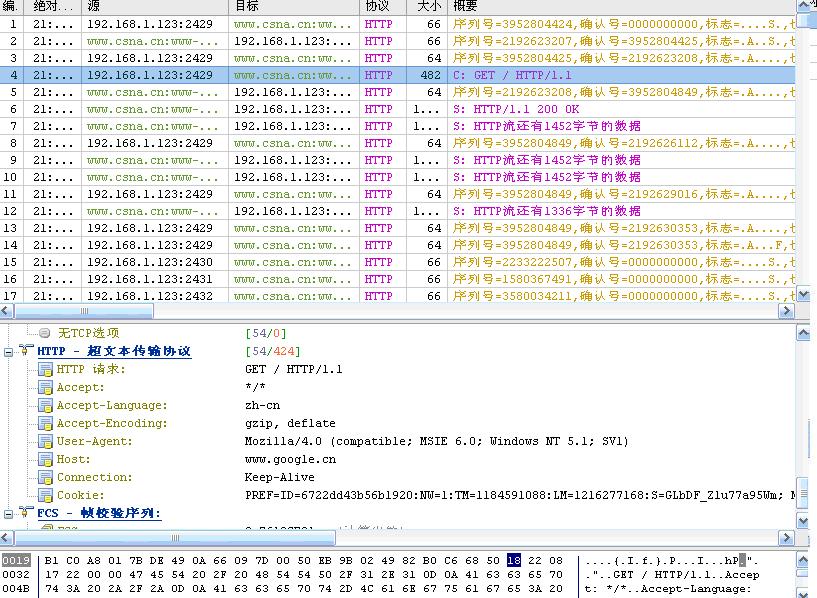
Task: Select the Accept-Language field icon
Action: tap(45, 405)
